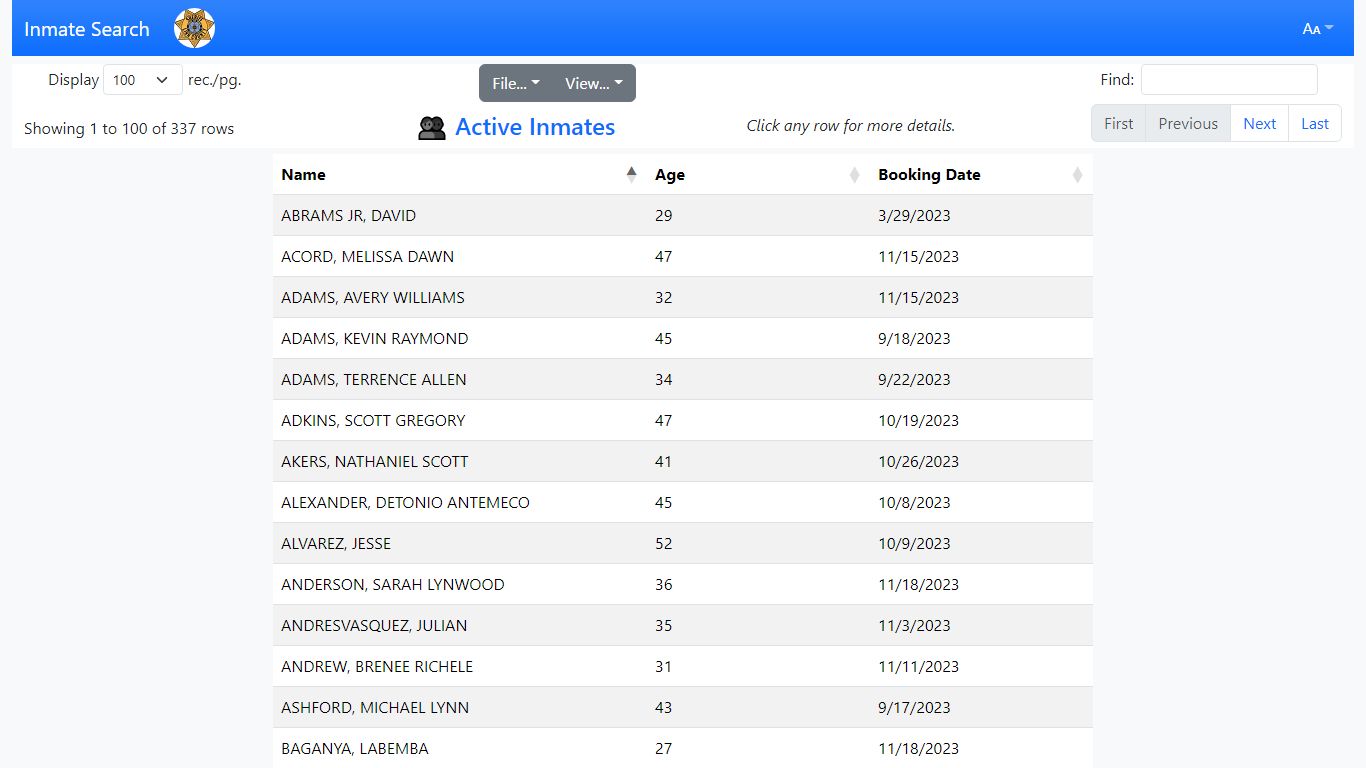
Task: Open ANDREW, BRENEE RICHELE record
Action: [683, 666]
